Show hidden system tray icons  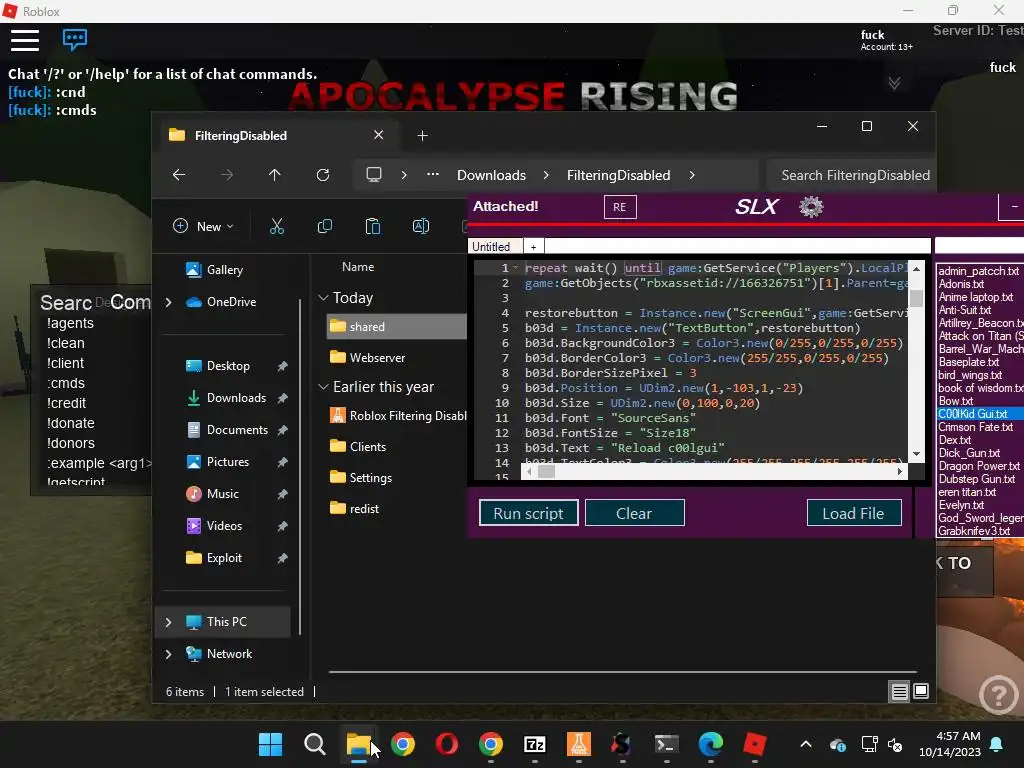806,744
